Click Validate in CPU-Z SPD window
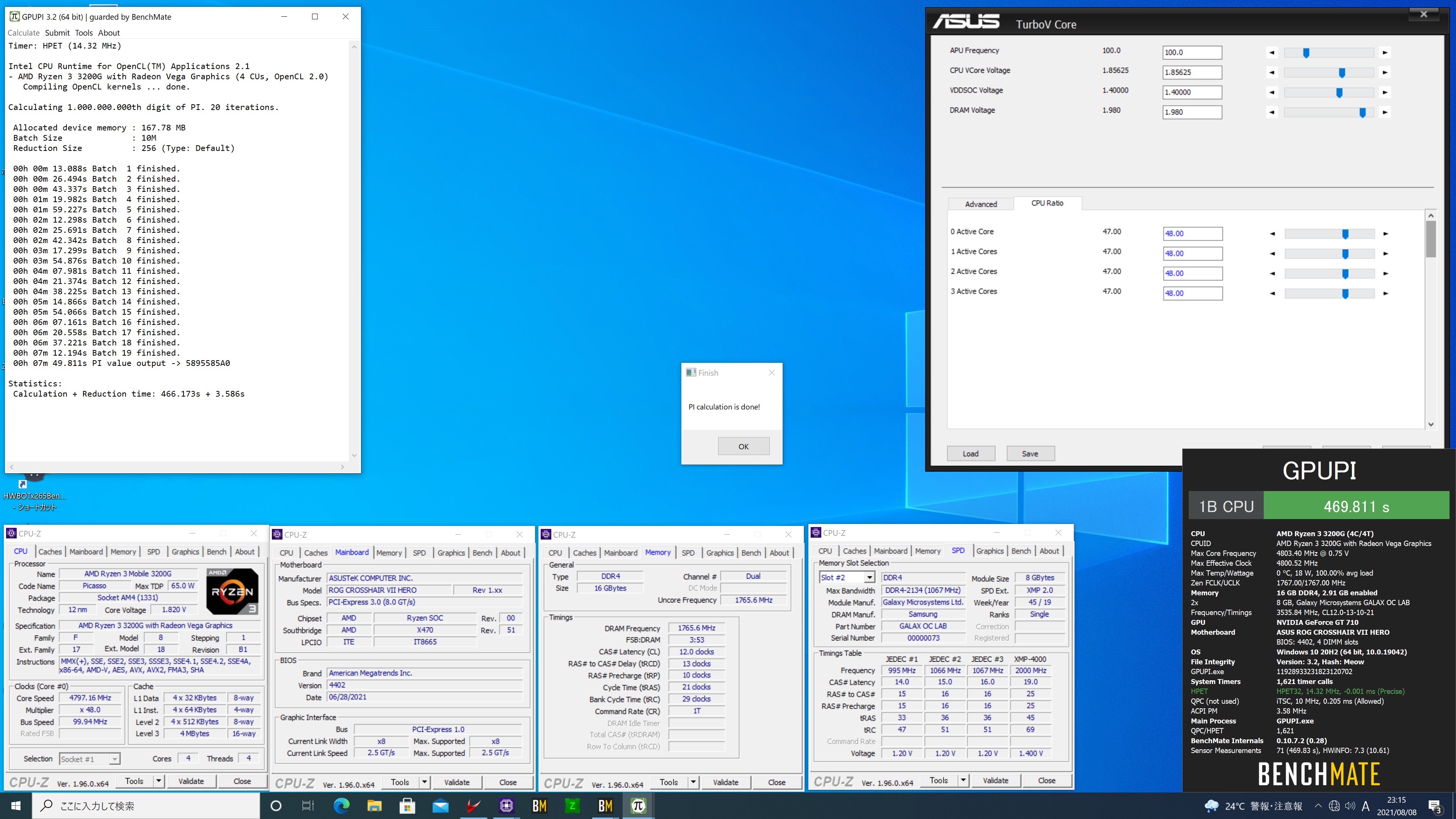This screenshot has width=1456, height=819. pyautogui.click(x=995, y=781)
